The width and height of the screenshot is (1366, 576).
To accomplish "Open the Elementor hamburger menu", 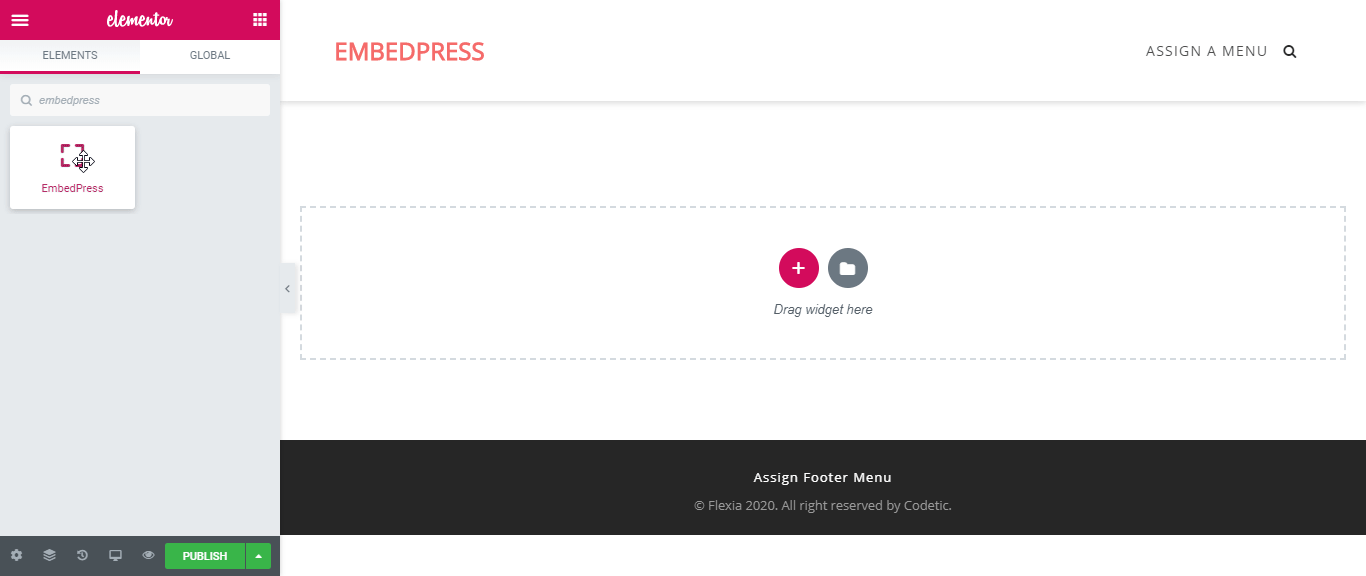I will click(20, 20).
